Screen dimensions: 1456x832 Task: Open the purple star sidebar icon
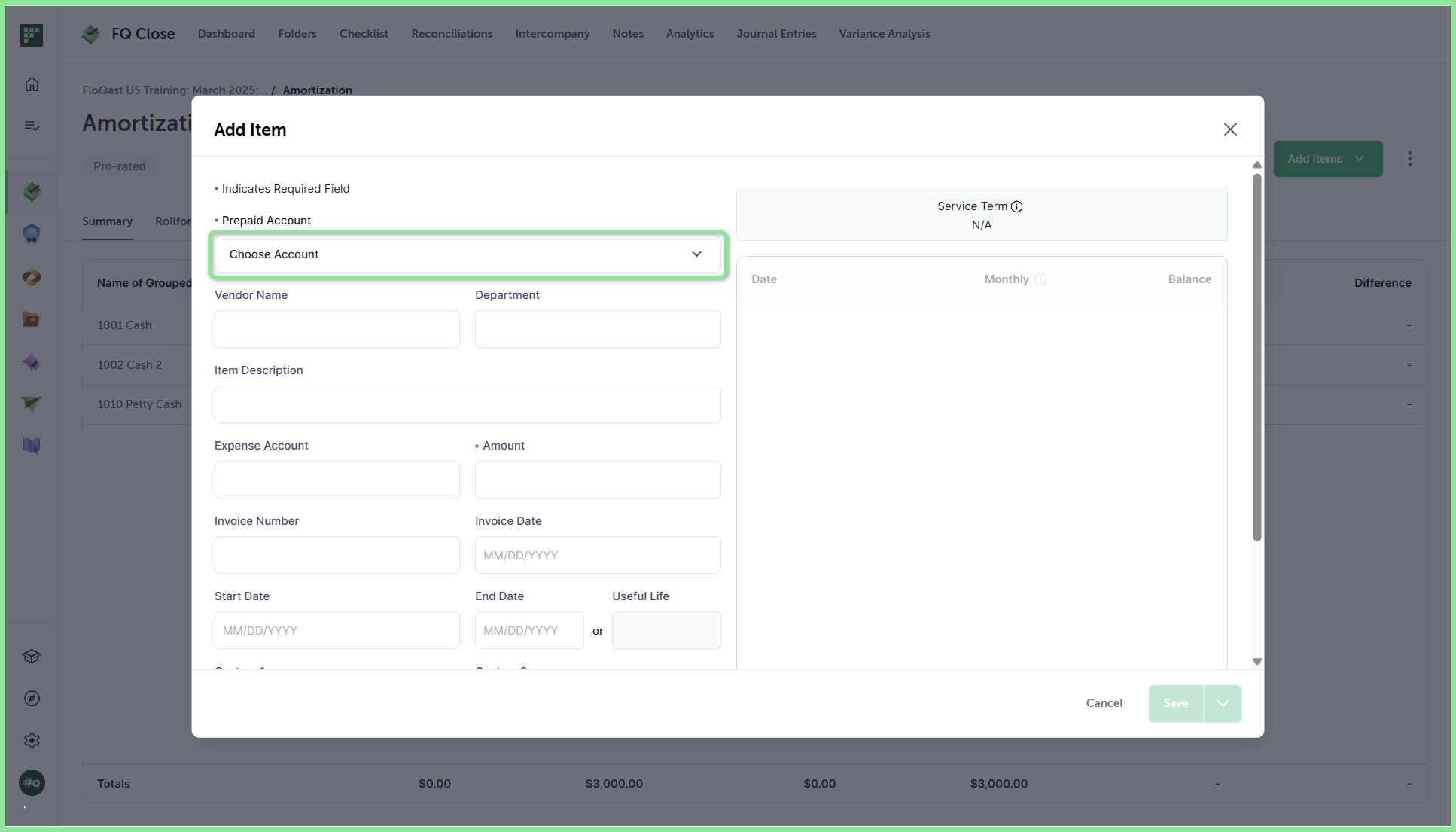32,362
